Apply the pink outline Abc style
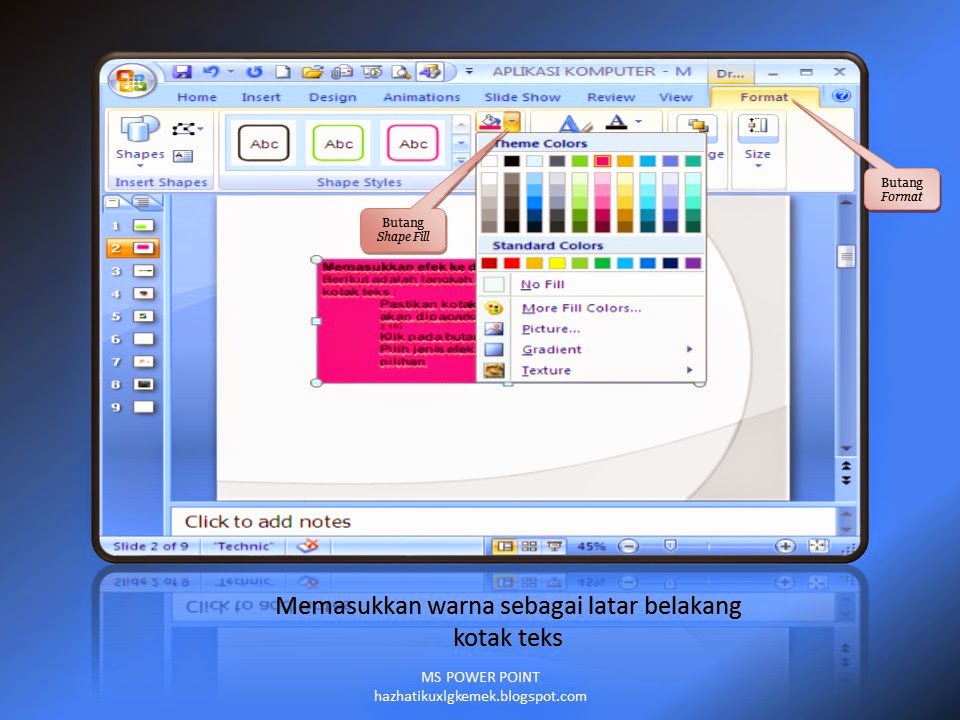This screenshot has height=720, width=960. pos(413,143)
